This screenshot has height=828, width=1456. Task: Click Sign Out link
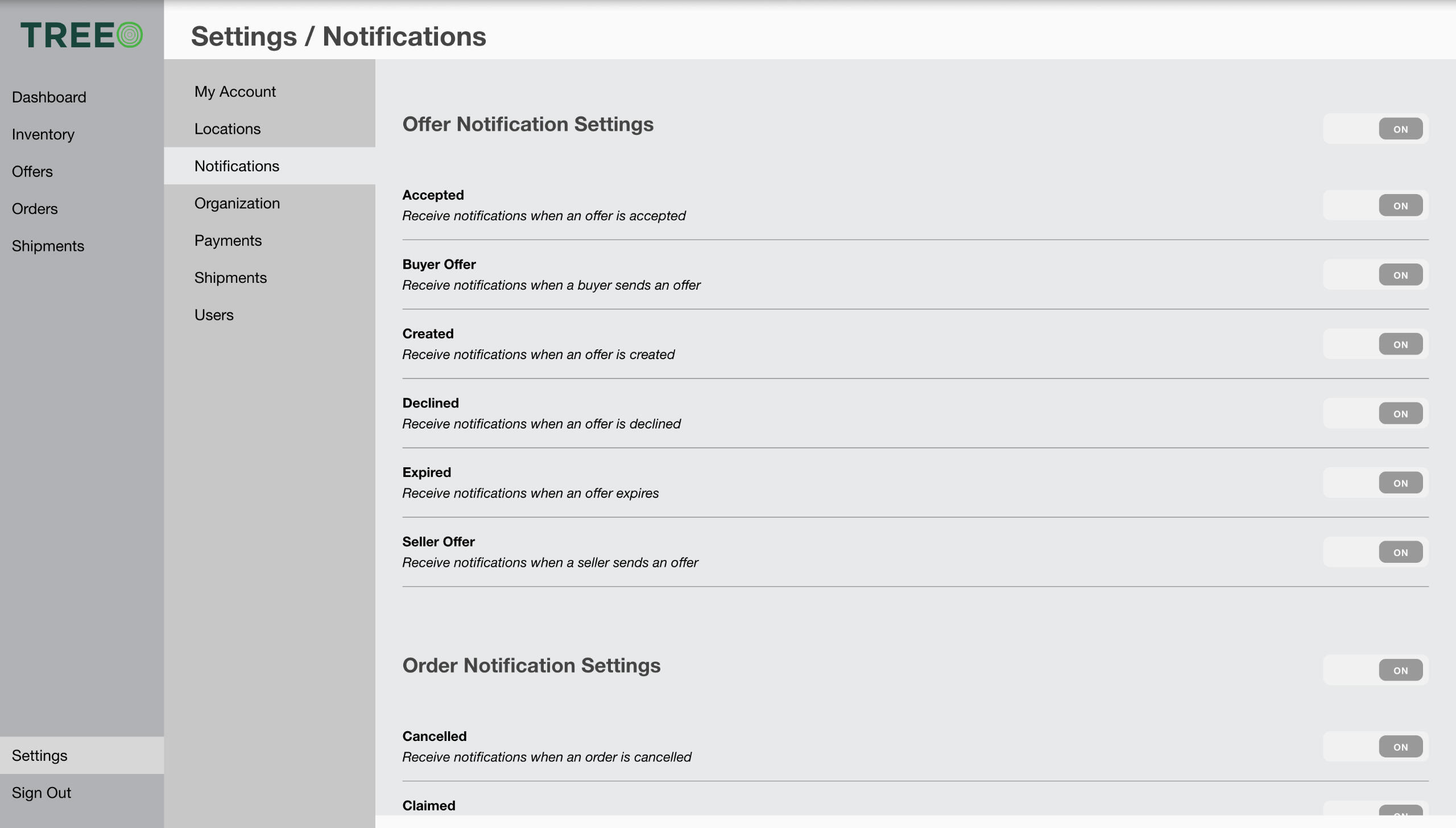pos(42,793)
